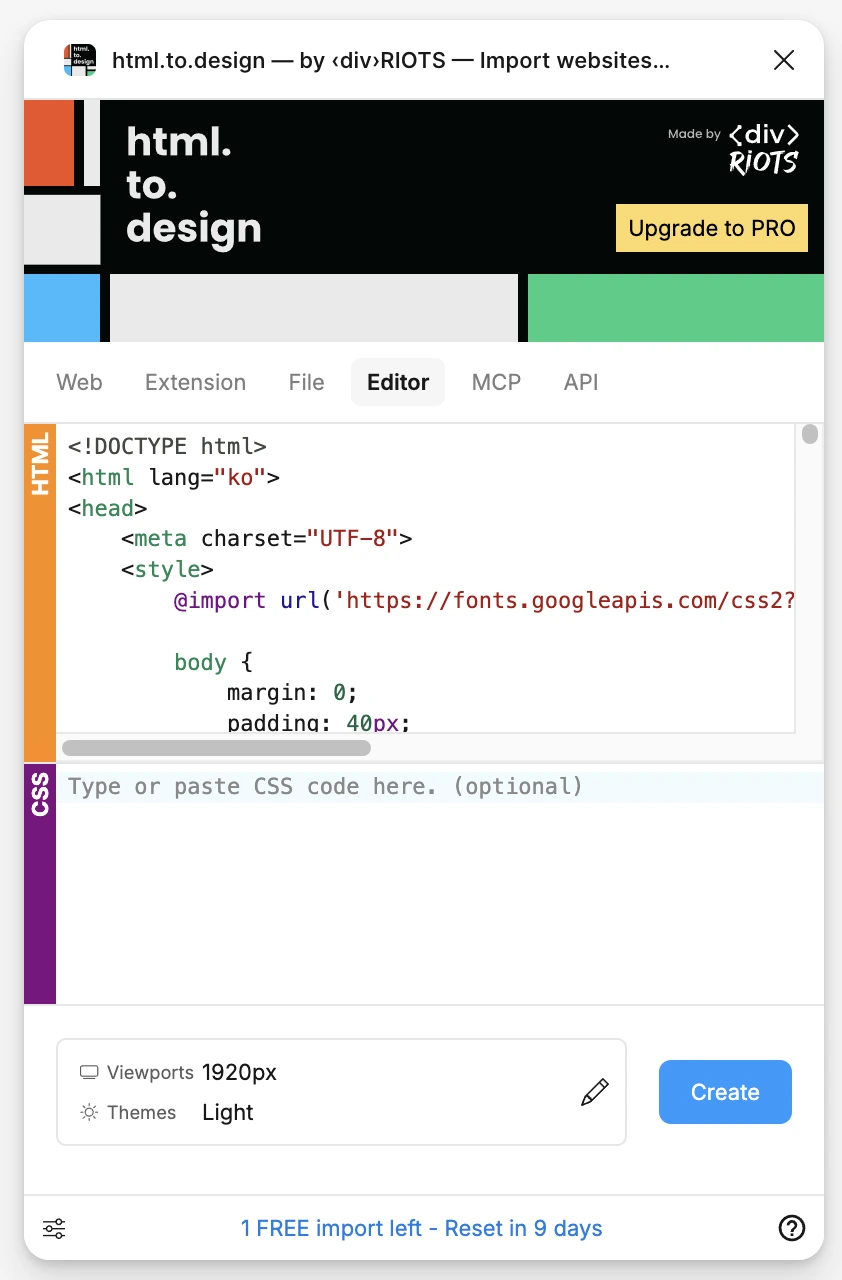This screenshot has width=842, height=1280.
Task: Click the html.to.design plugin logo icon
Action: 80,60
